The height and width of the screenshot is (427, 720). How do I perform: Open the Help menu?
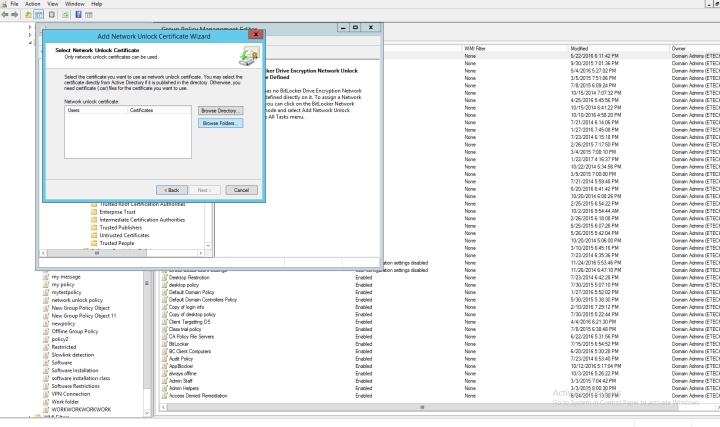tap(96, 4)
